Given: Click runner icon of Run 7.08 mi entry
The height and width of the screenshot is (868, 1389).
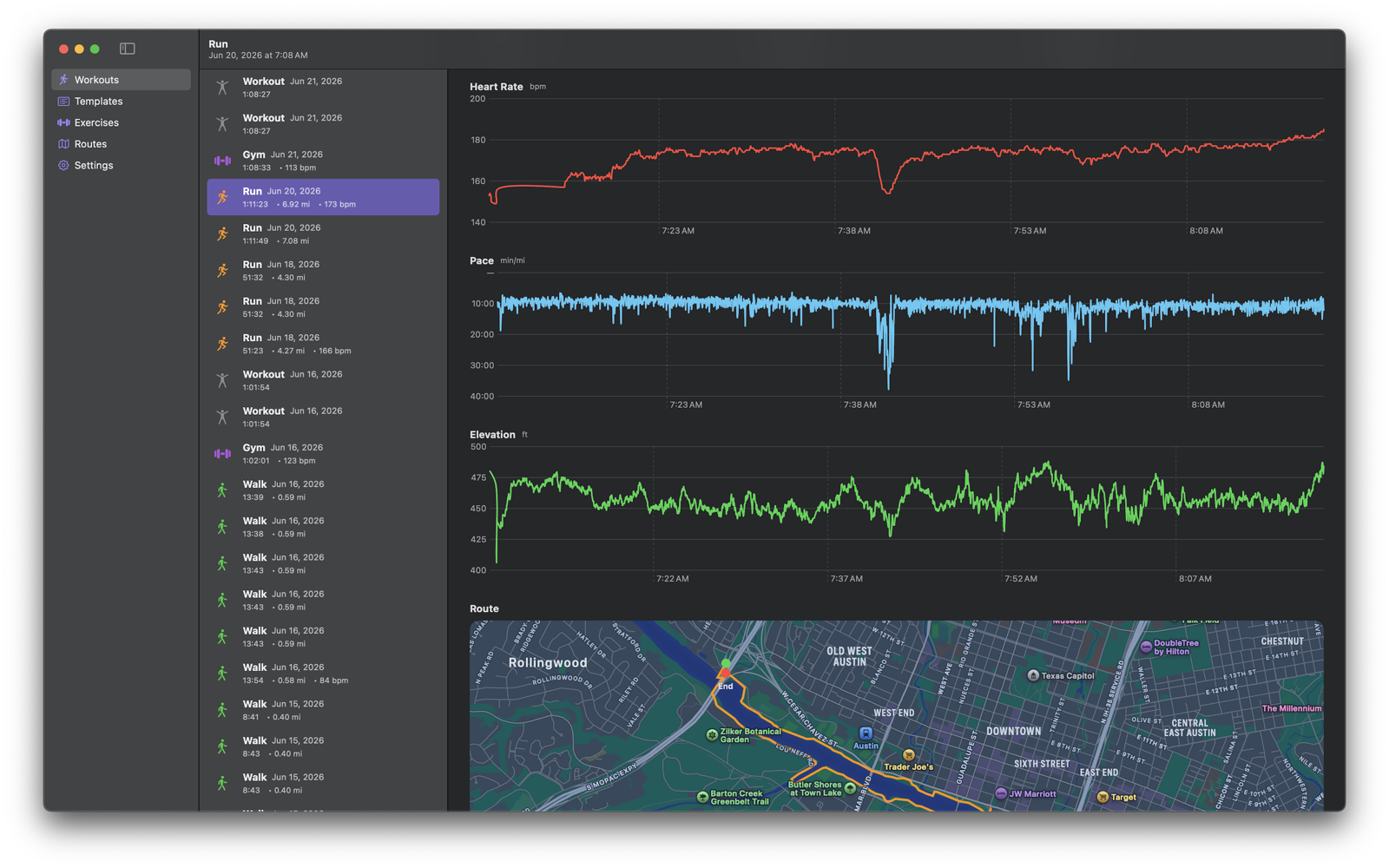Looking at the screenshot, I should coord(222,234).
